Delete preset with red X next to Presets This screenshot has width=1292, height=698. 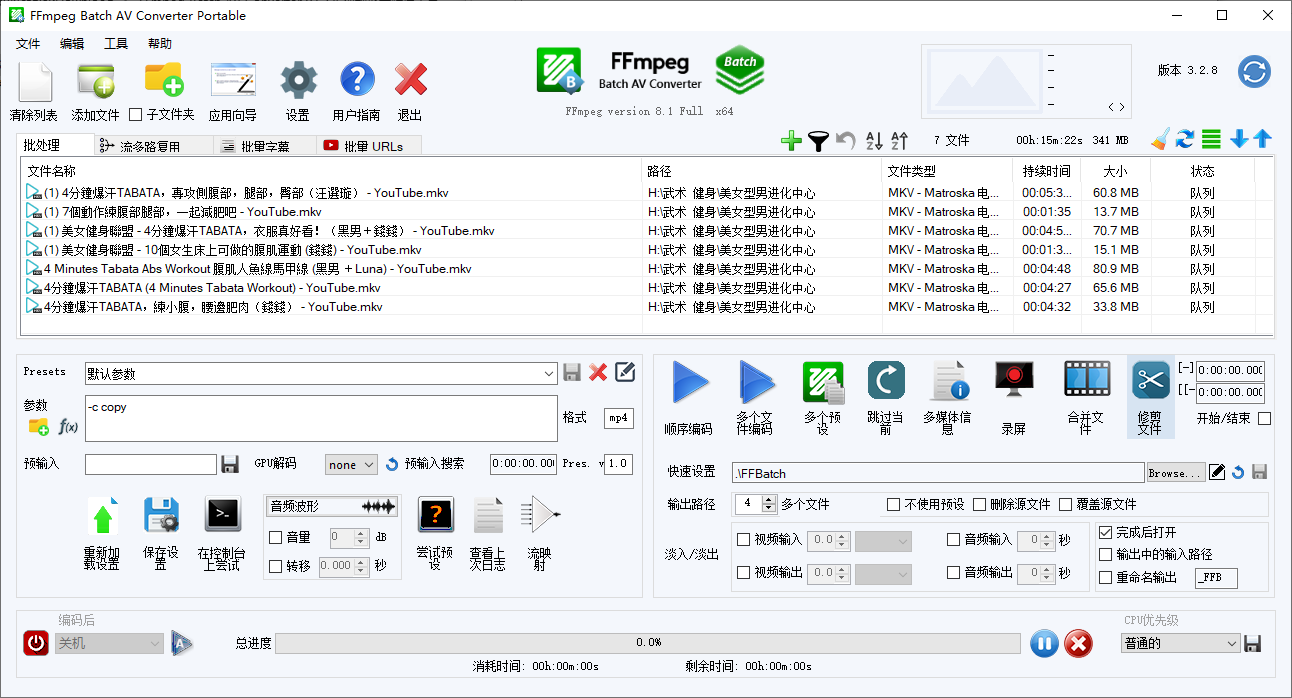coord(598,373)
